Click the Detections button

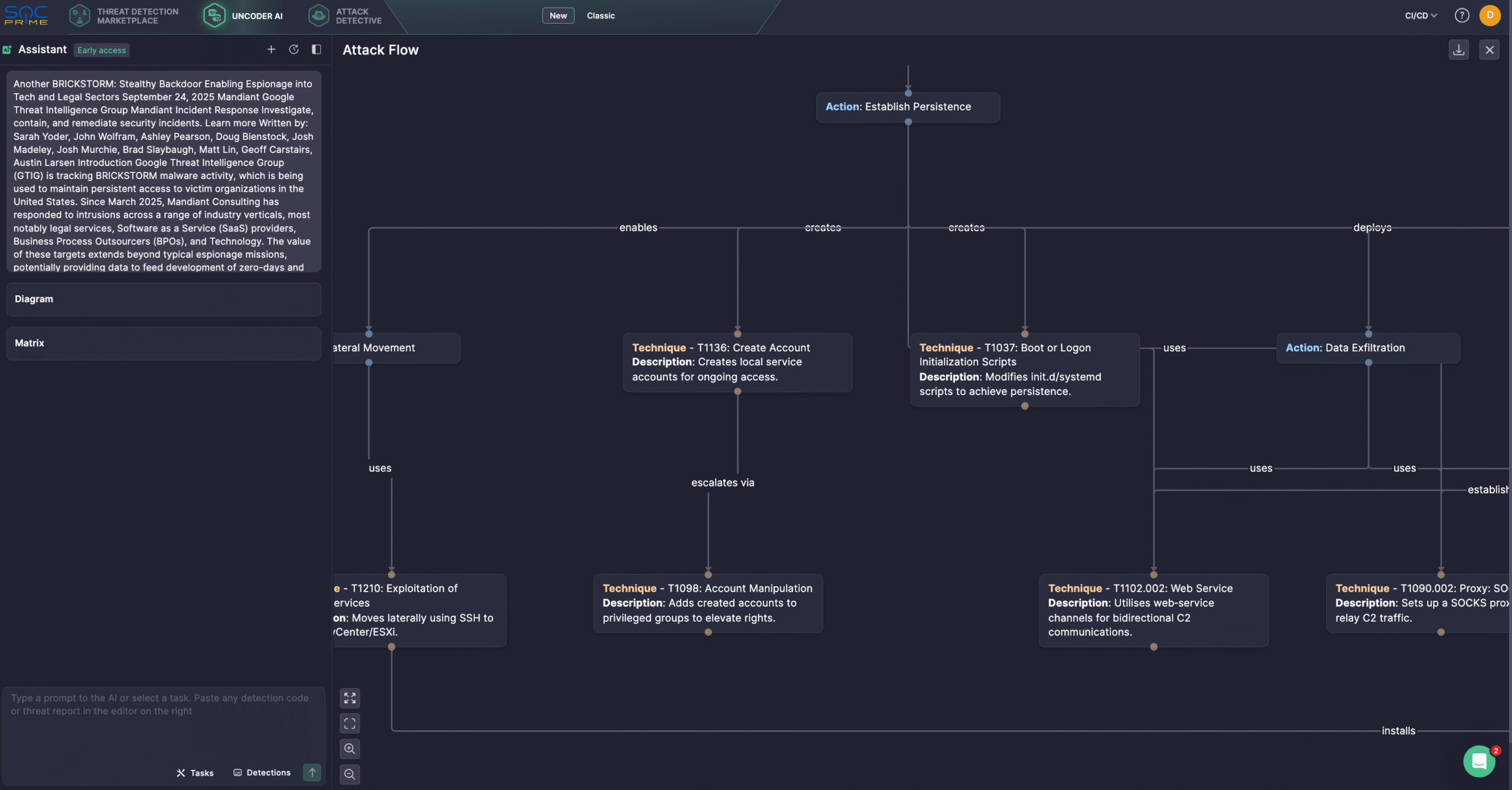click(x=262, y=772)
